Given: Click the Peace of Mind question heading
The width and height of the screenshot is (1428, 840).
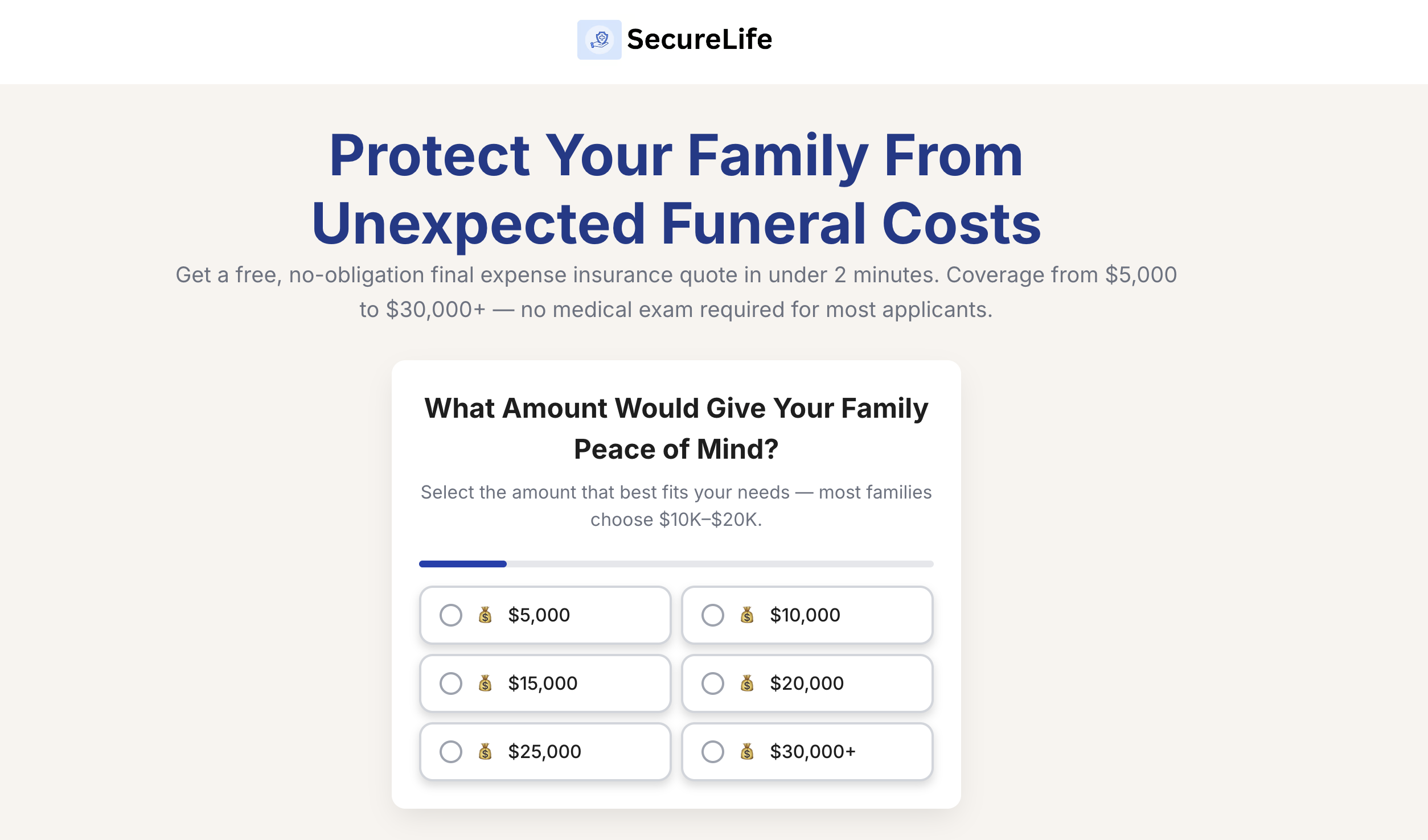Looking at the screenshot, I should 676,429.
